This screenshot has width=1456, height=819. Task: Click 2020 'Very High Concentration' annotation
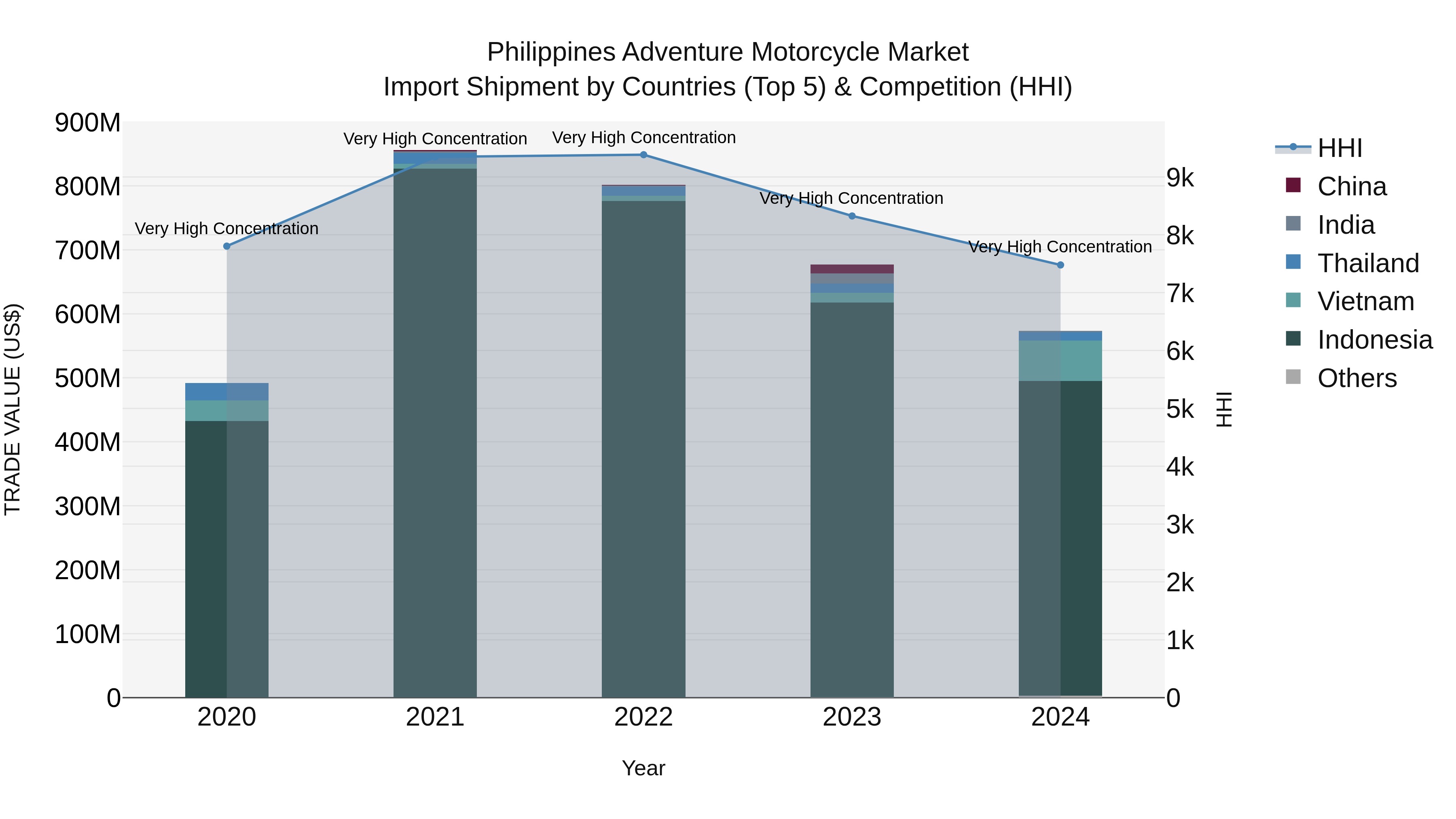coord(226,229)
